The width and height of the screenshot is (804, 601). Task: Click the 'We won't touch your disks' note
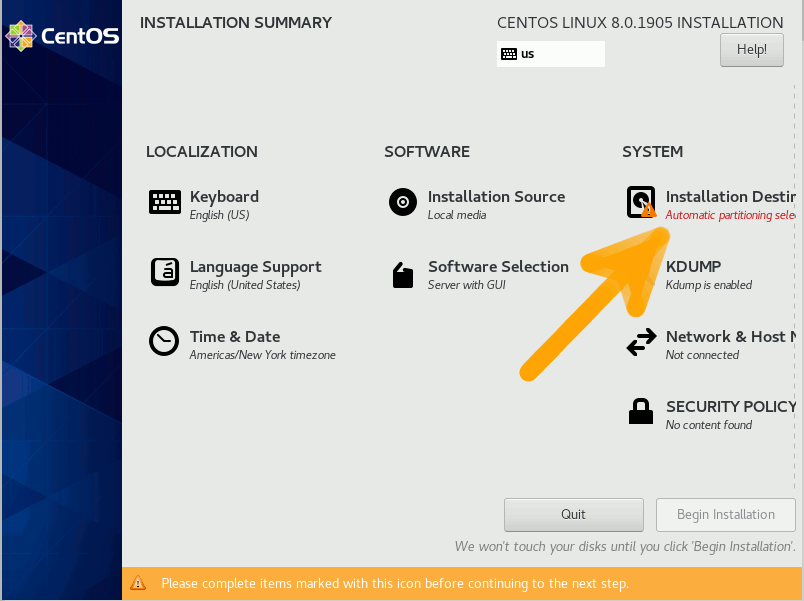point(625,547)
